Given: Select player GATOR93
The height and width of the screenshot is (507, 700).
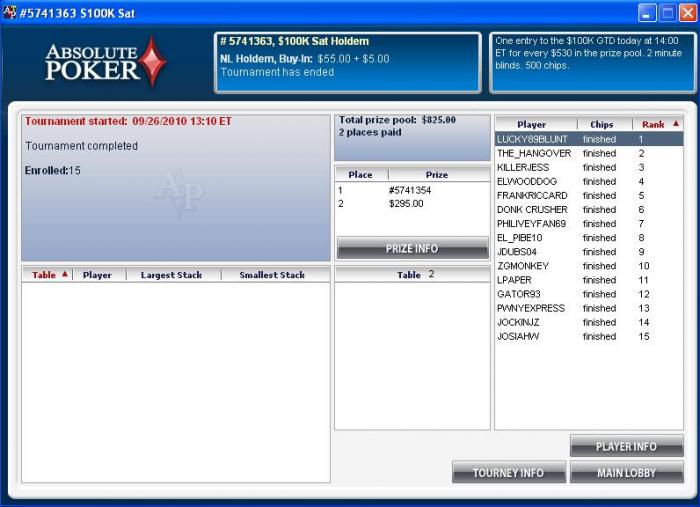Looking at the screenshot, I should click(x=589, y=294).
